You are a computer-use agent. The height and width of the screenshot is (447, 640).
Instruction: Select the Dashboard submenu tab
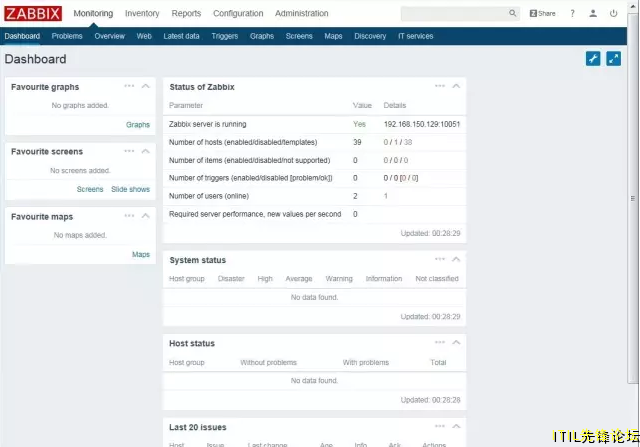[x=22, y=36]
